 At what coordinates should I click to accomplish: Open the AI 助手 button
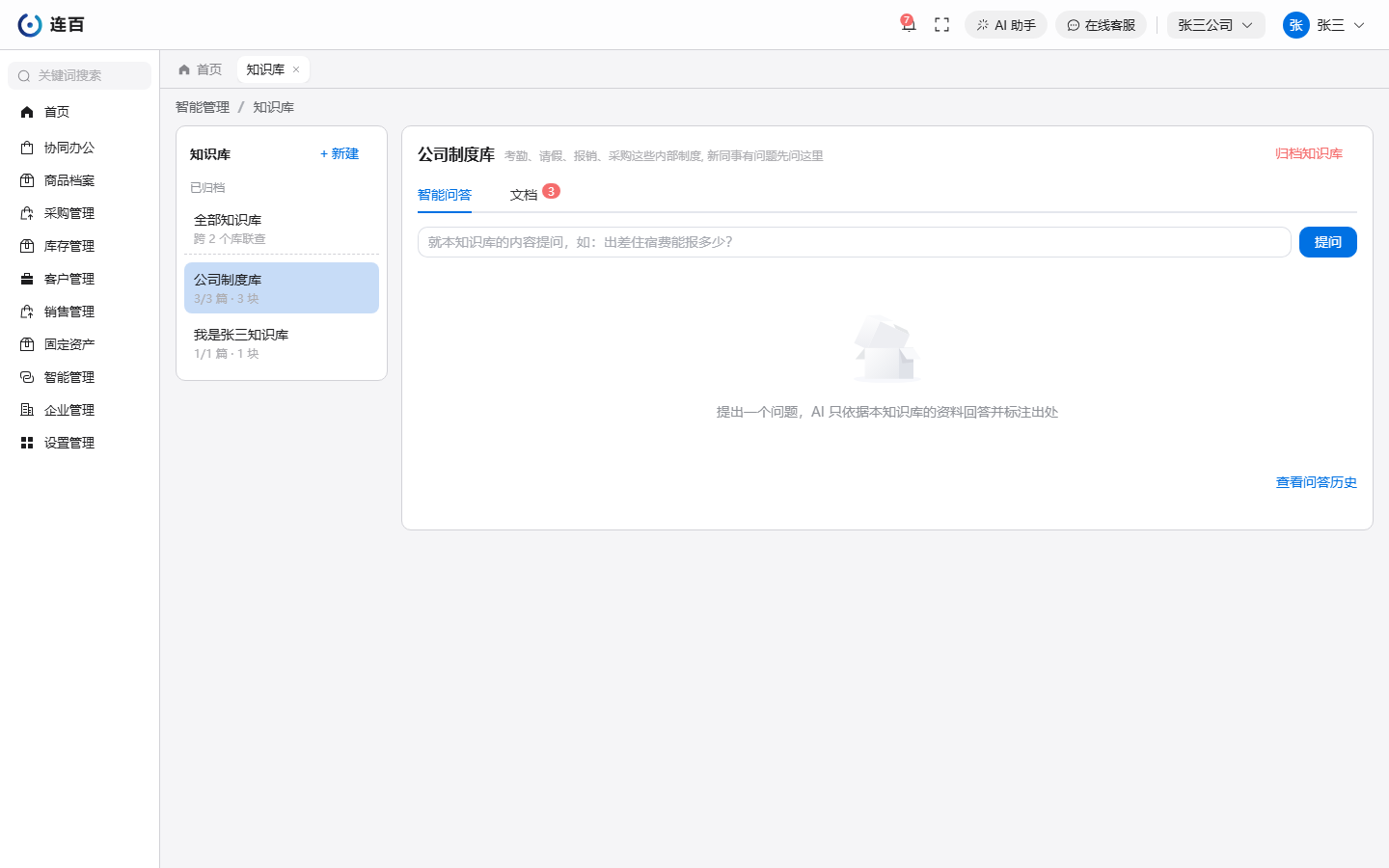[x=1006, y=25]
